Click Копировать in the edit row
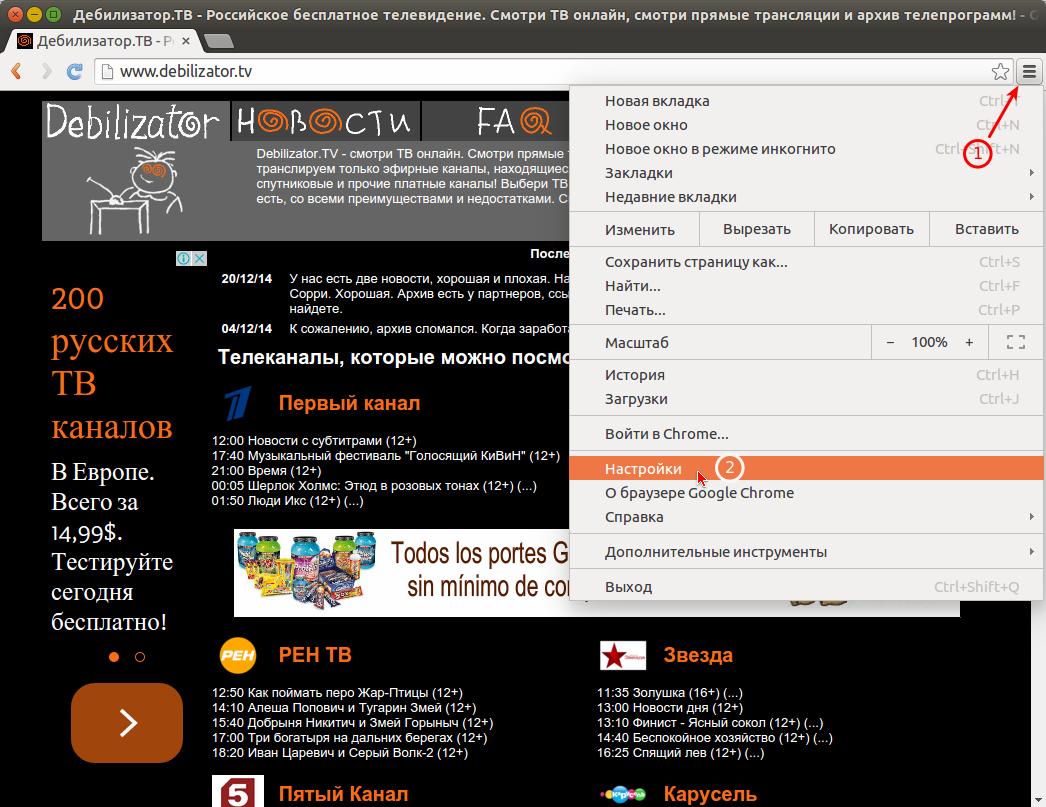The width and height of the screenshot is (1046, 807). point(871,229)
